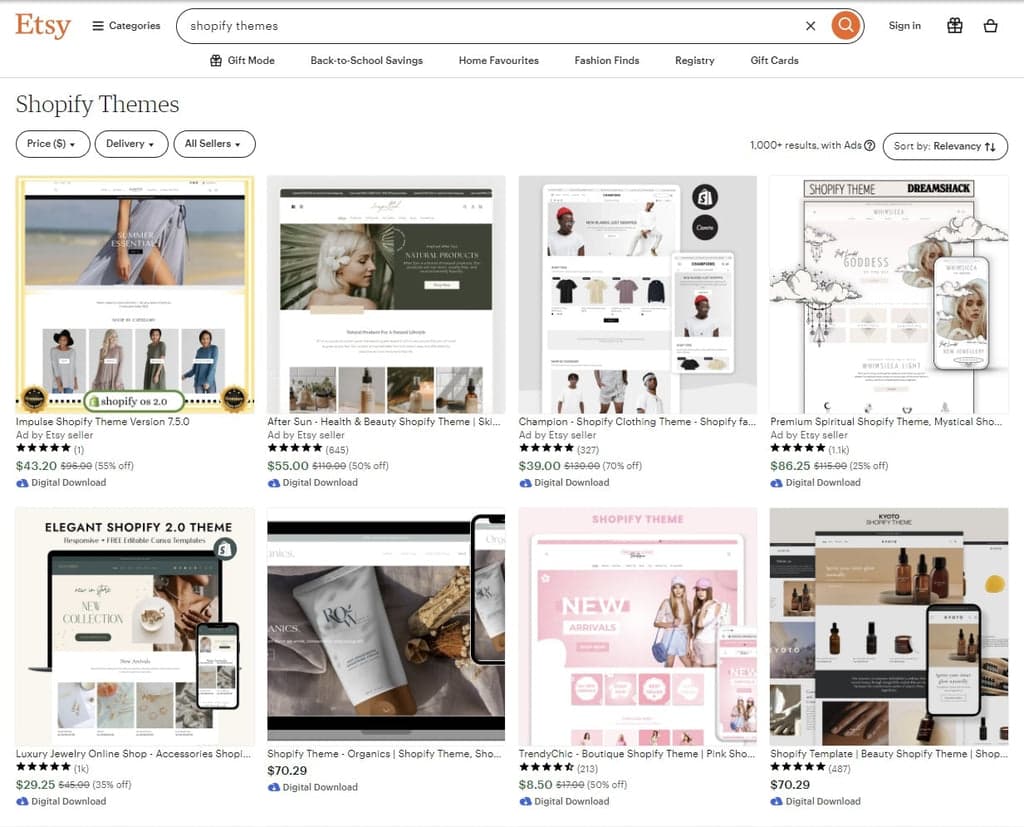Click the $86.25 price
The image size is (1024, 827).
pyautogui.click(x=790, y=466)
